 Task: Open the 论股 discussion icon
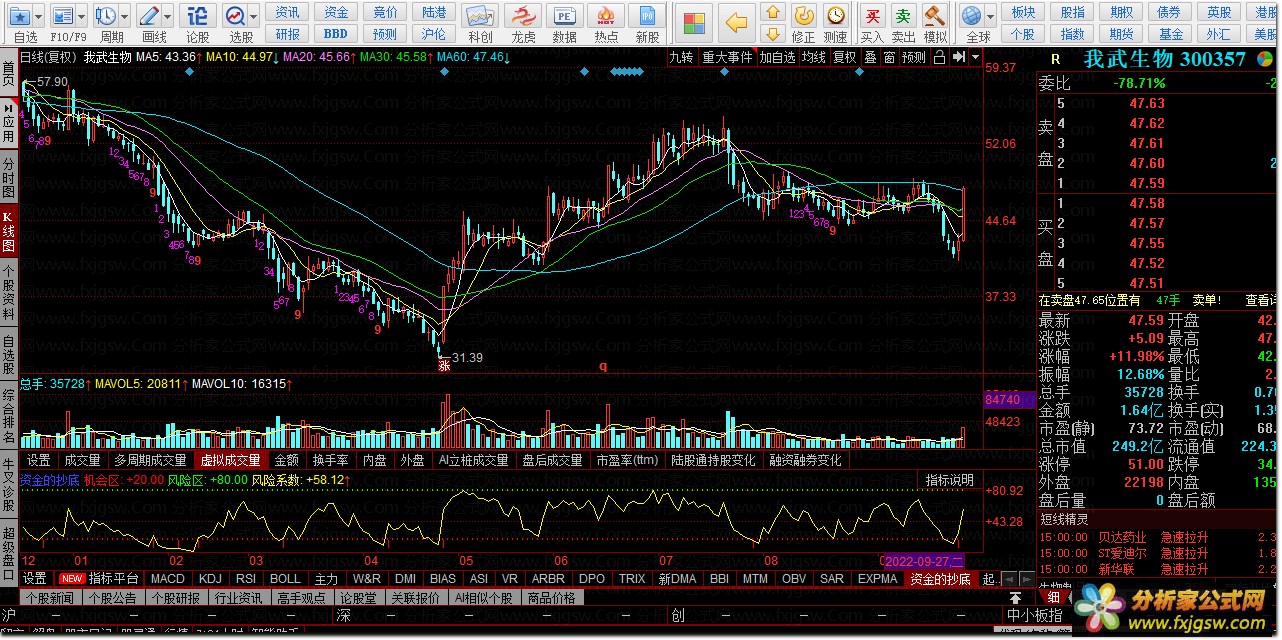[x=198, y=17]
